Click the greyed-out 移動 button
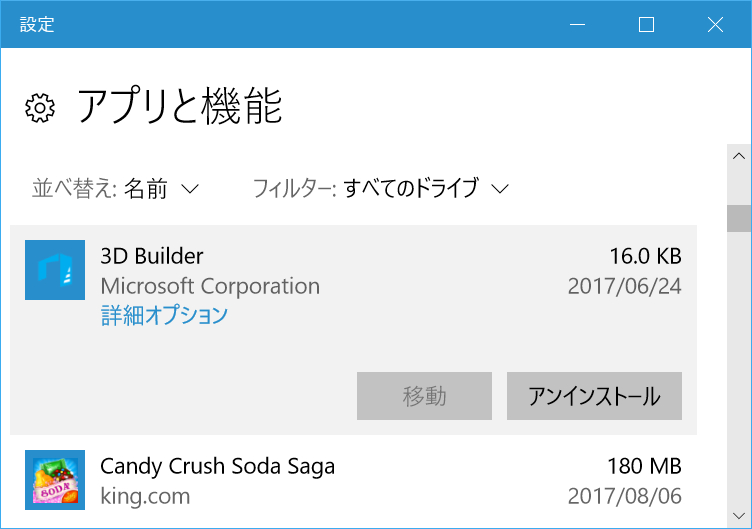 pos(424,396)
